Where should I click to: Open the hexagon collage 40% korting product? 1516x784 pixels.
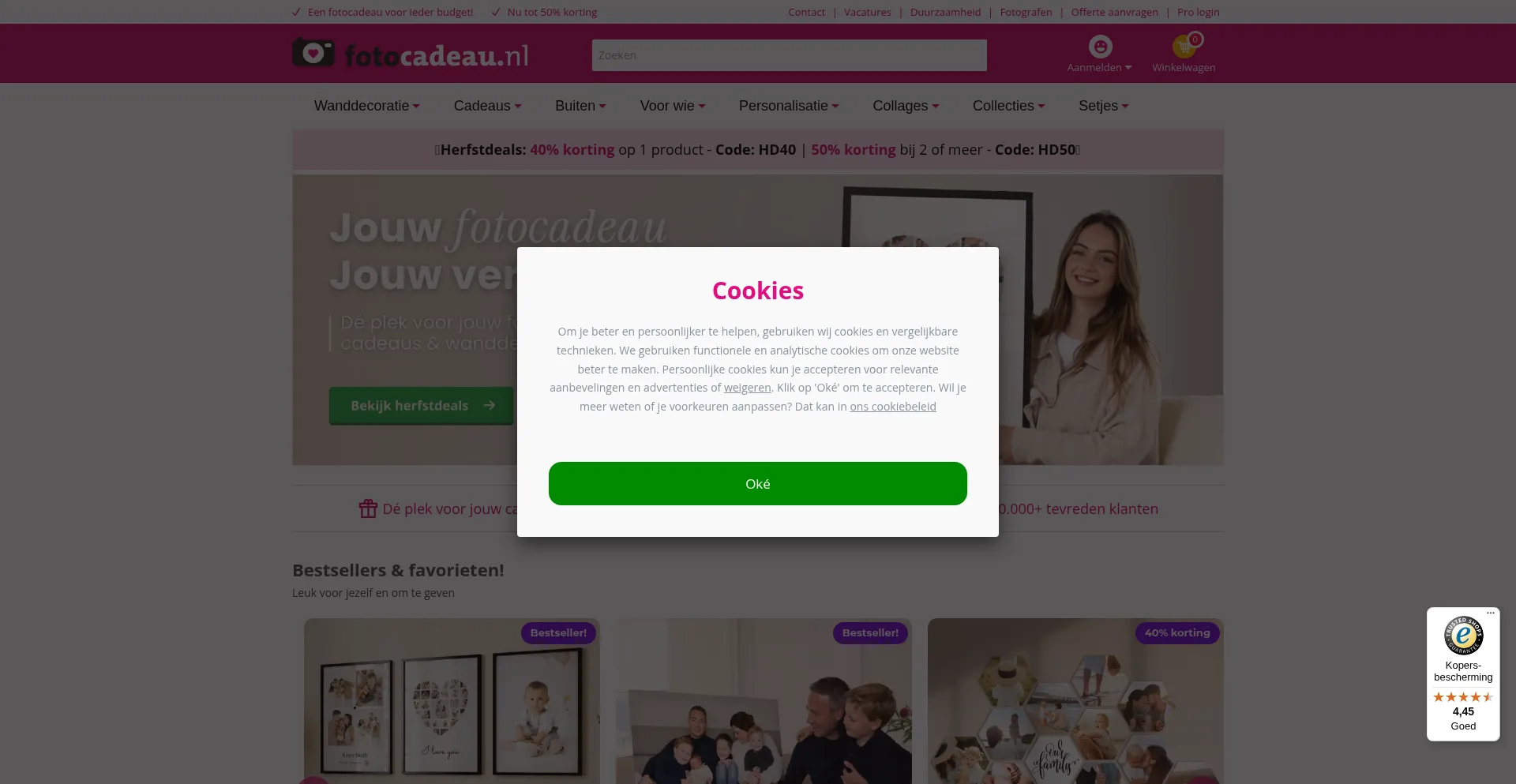[1075, 701]
